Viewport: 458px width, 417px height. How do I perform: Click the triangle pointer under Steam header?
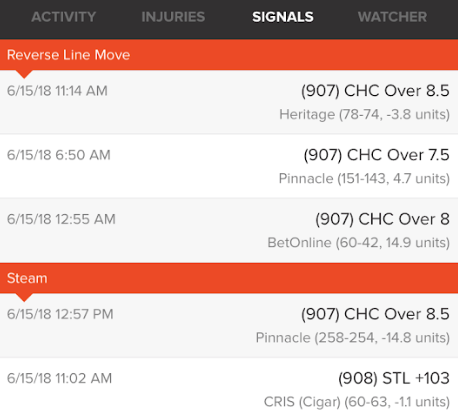(24, 298)
